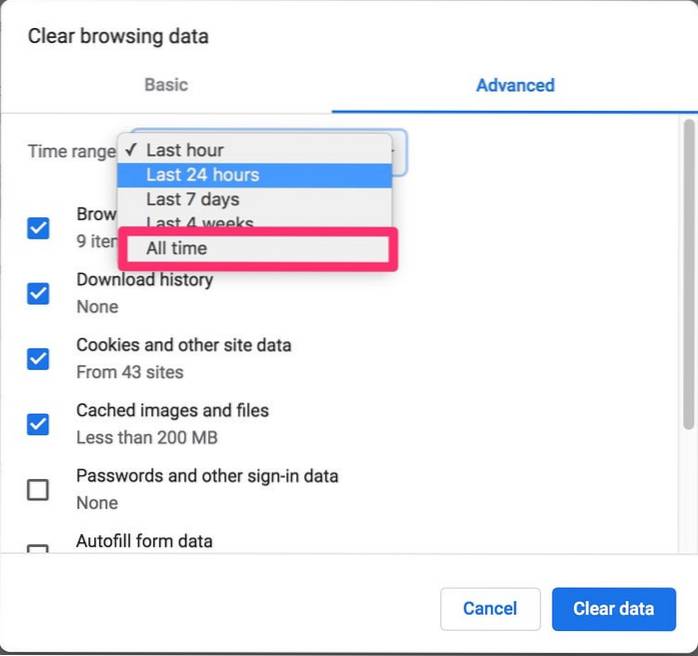Select 'Last hour' in time range list
Viewport: 698px width, 656px height.
coord(185,150)
